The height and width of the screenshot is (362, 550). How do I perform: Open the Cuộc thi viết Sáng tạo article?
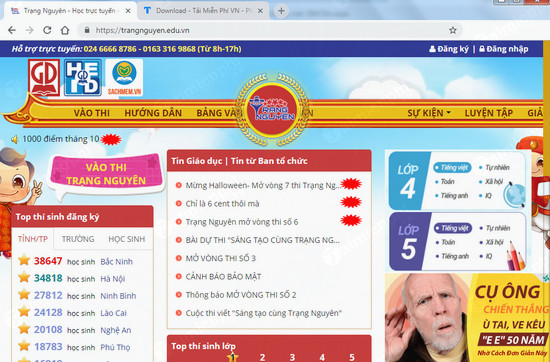[x=263, y=313]
